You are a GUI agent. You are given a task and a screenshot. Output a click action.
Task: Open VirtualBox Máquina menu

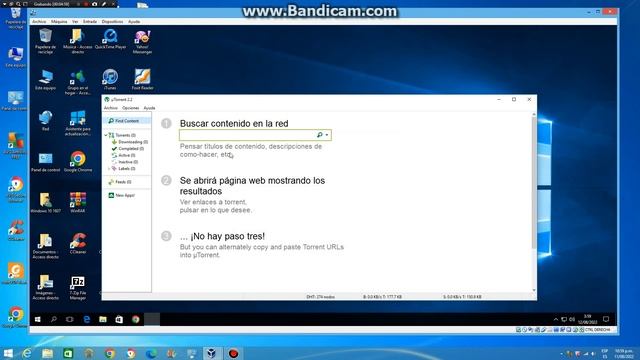pos(59,22)
